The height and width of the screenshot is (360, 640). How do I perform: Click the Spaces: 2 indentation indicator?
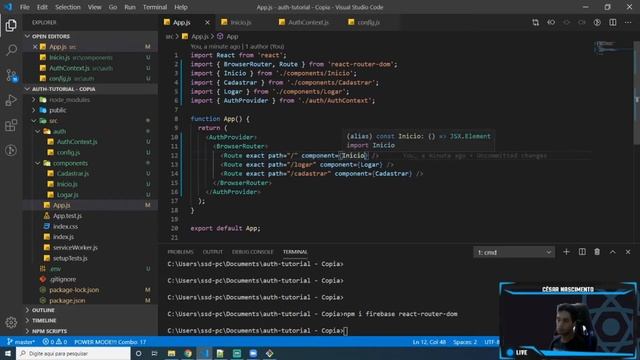coord(465,342)
